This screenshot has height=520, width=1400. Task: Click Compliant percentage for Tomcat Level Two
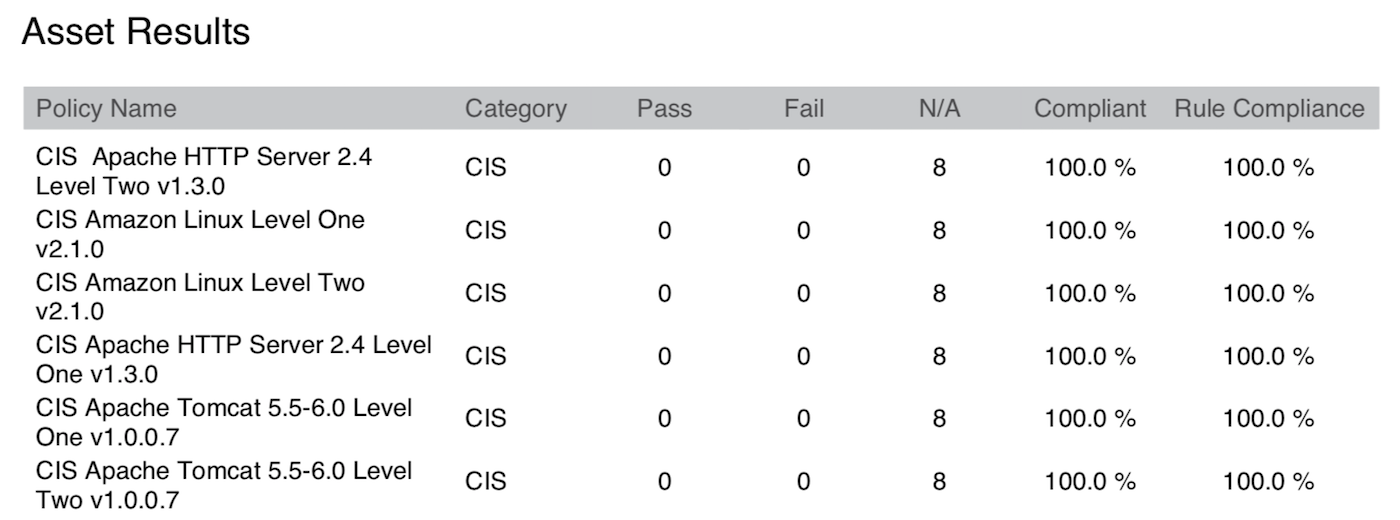(x=1090, y=482)
